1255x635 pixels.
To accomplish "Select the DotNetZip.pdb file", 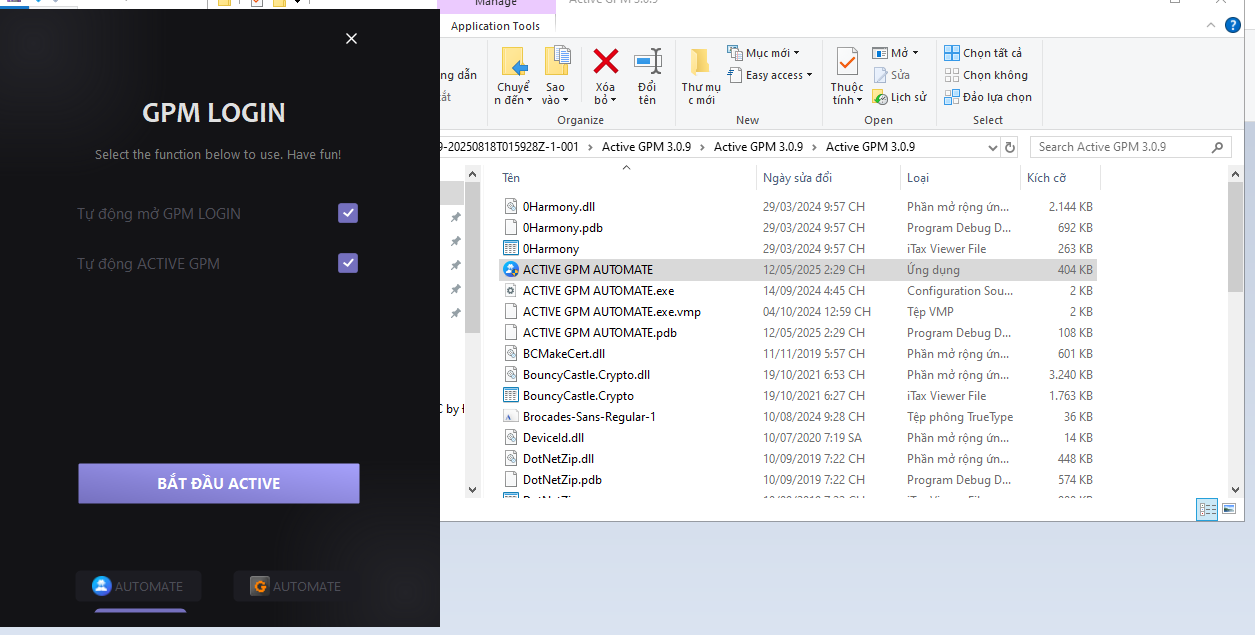I will click(562, 480).
